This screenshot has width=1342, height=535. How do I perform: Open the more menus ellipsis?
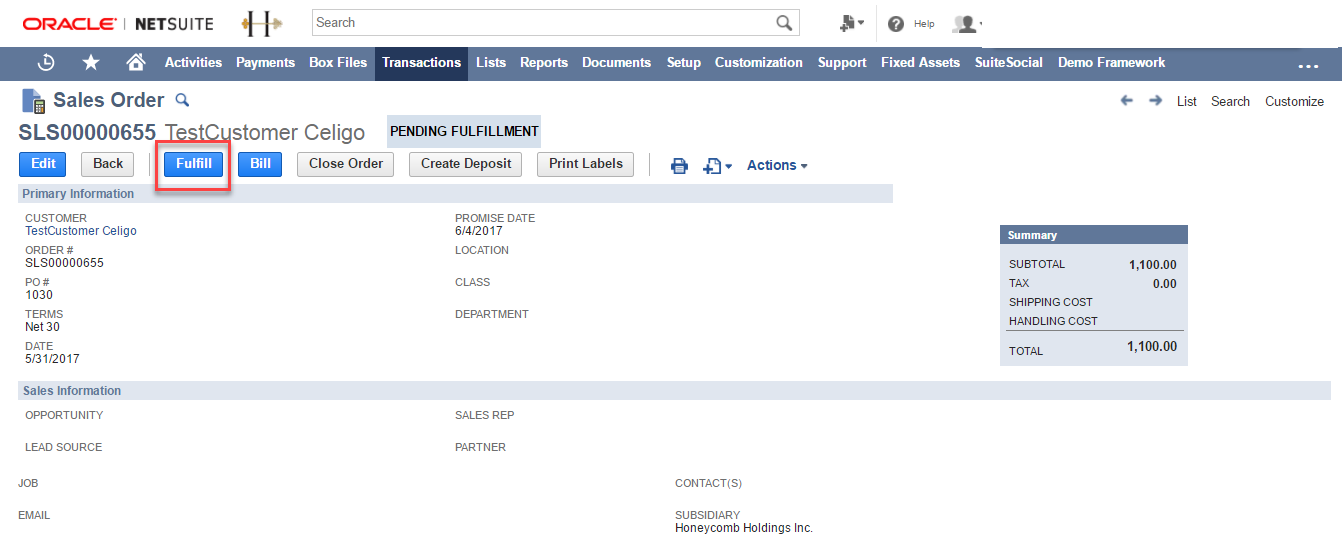1309,65
